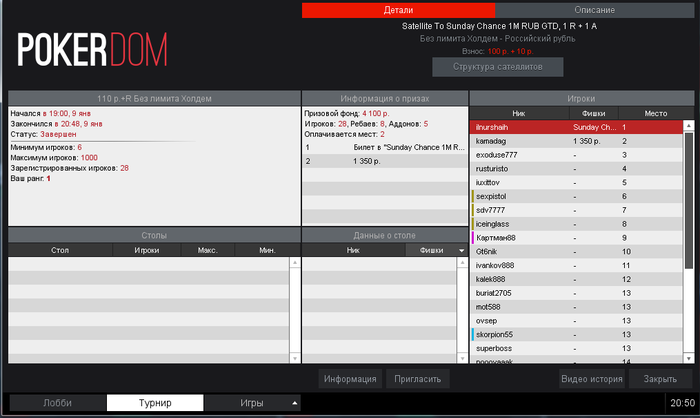The image size is (700, 418).
Task: Click the 20:50 clock display
Action: [x=682, y=403]
